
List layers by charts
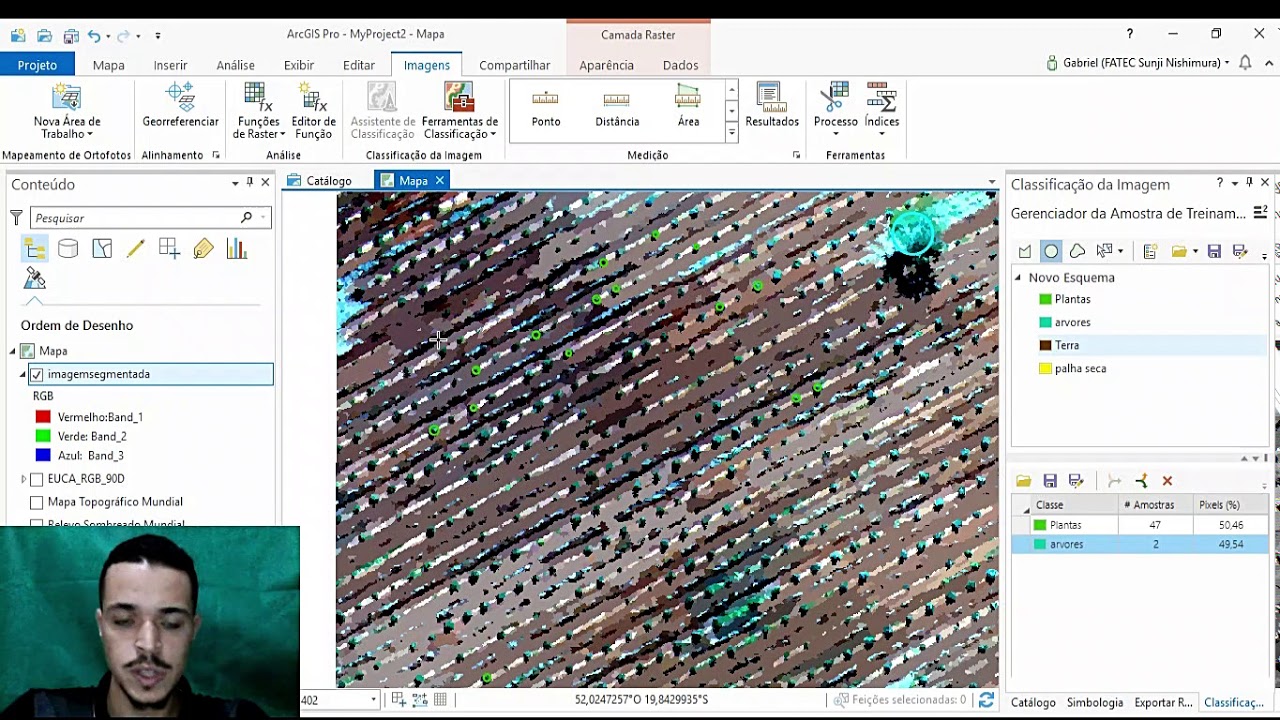click(237, 249)
